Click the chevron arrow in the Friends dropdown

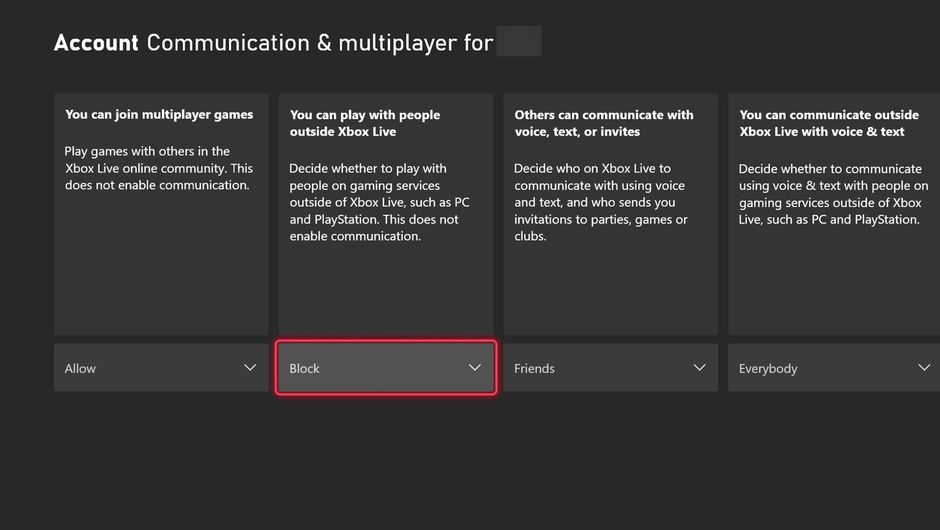pyautogui.click(x=699, y=368)
